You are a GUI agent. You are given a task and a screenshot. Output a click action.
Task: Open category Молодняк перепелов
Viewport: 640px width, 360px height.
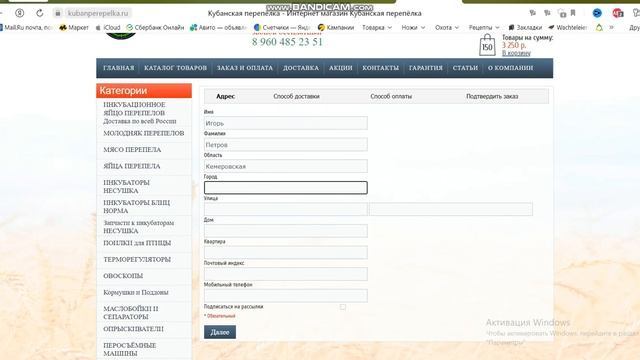pos(144,133)
